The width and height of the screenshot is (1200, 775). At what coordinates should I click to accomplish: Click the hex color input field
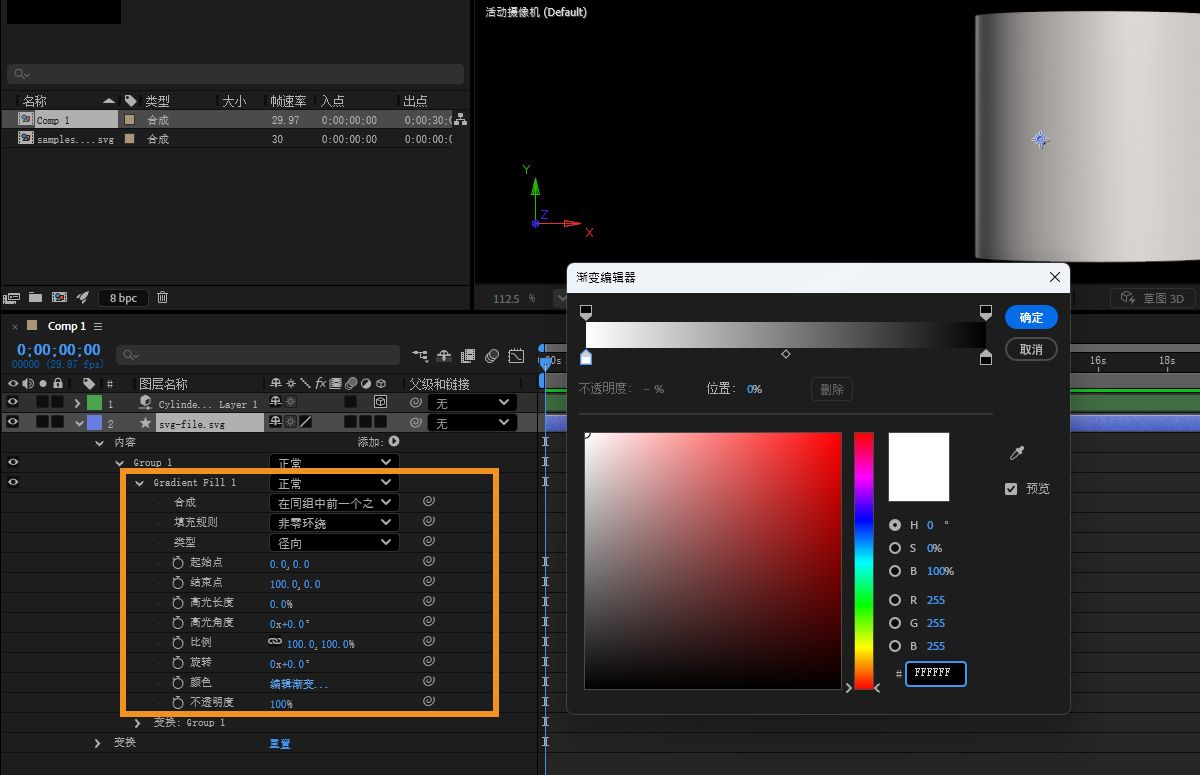(936, 673)
